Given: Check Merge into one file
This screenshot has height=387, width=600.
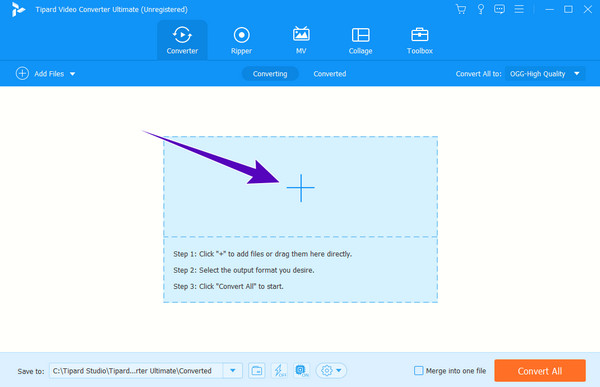Looking at the screenshot, I should tap(419, 371).
